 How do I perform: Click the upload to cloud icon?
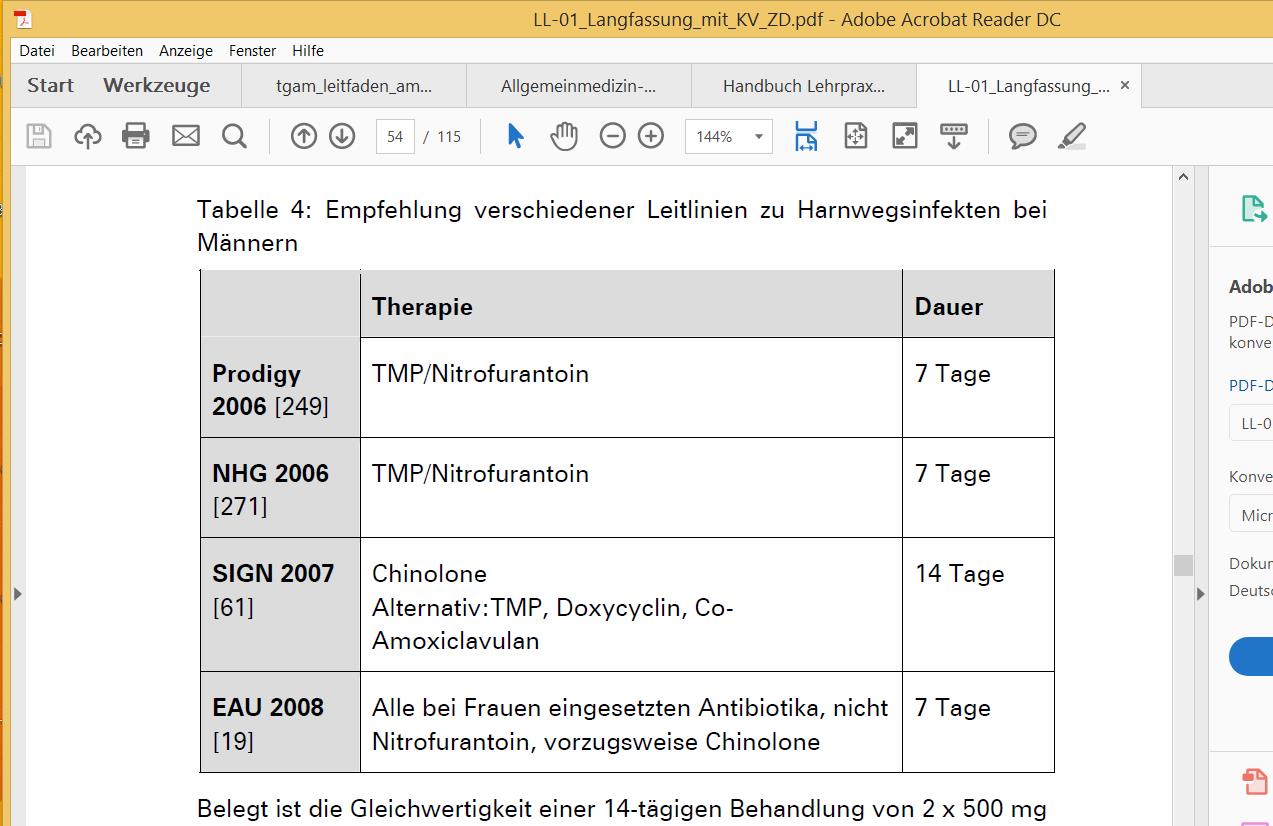pos(88,136)
